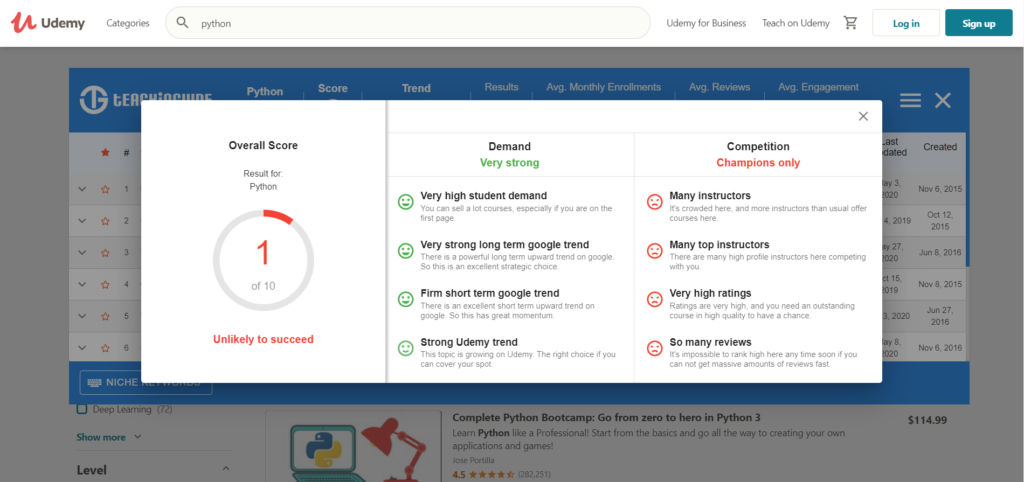Open the Categories menu
This screenshot has width=1024, height=482.
pos(128,23)
